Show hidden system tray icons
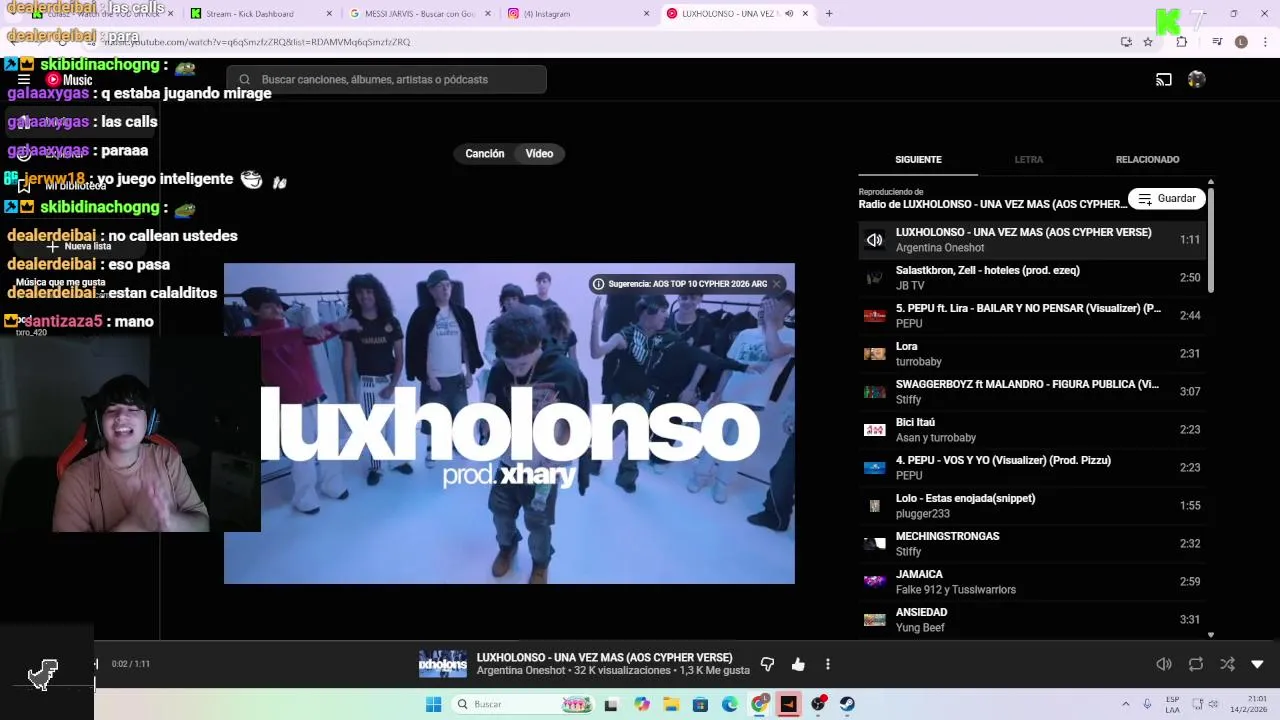 pos(1125,704)
